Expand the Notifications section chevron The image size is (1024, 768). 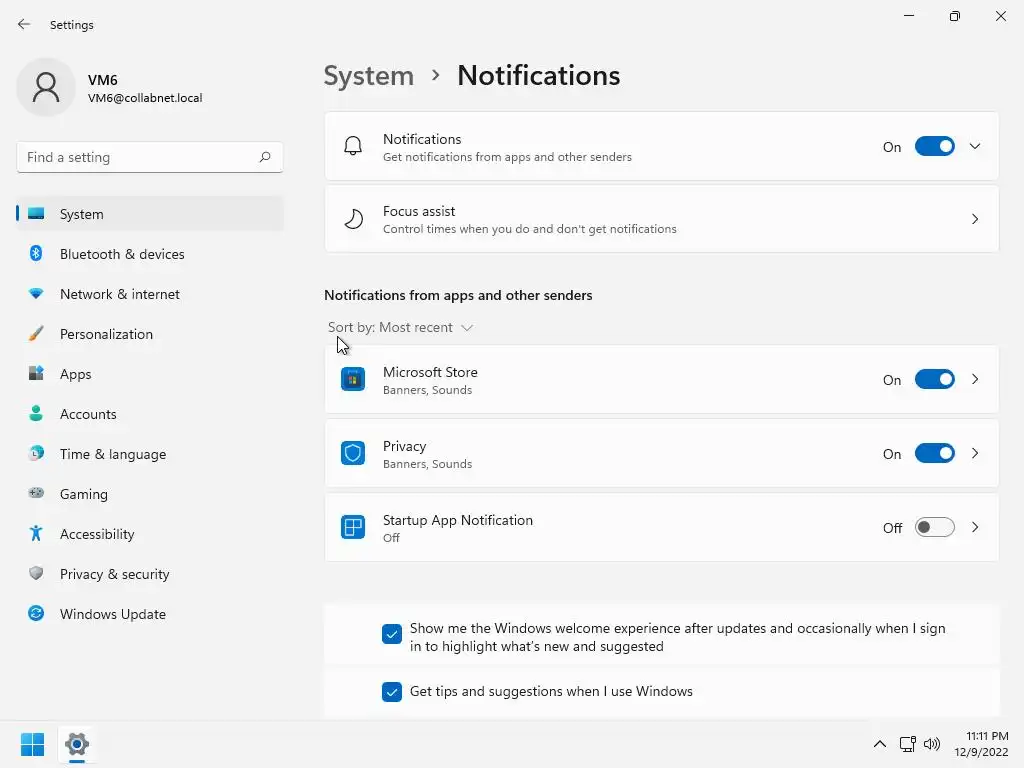[975, 146]
